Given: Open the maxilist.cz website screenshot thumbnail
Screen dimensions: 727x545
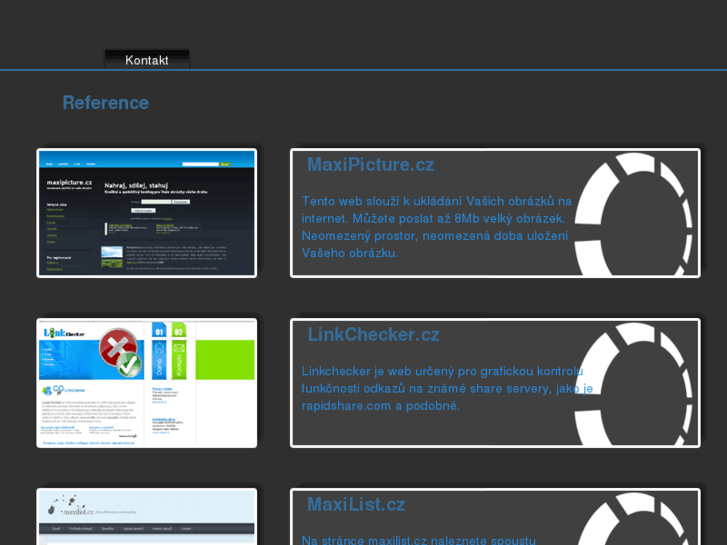Looking at the screenshot, I should [x=147, y=516].
